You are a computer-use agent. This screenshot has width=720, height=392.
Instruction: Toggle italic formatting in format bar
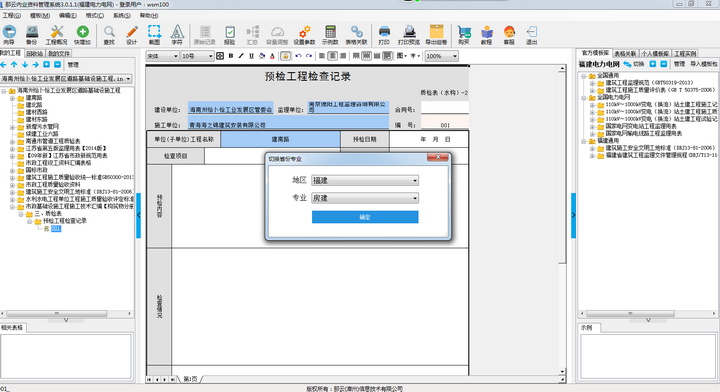tap(241, 56)
